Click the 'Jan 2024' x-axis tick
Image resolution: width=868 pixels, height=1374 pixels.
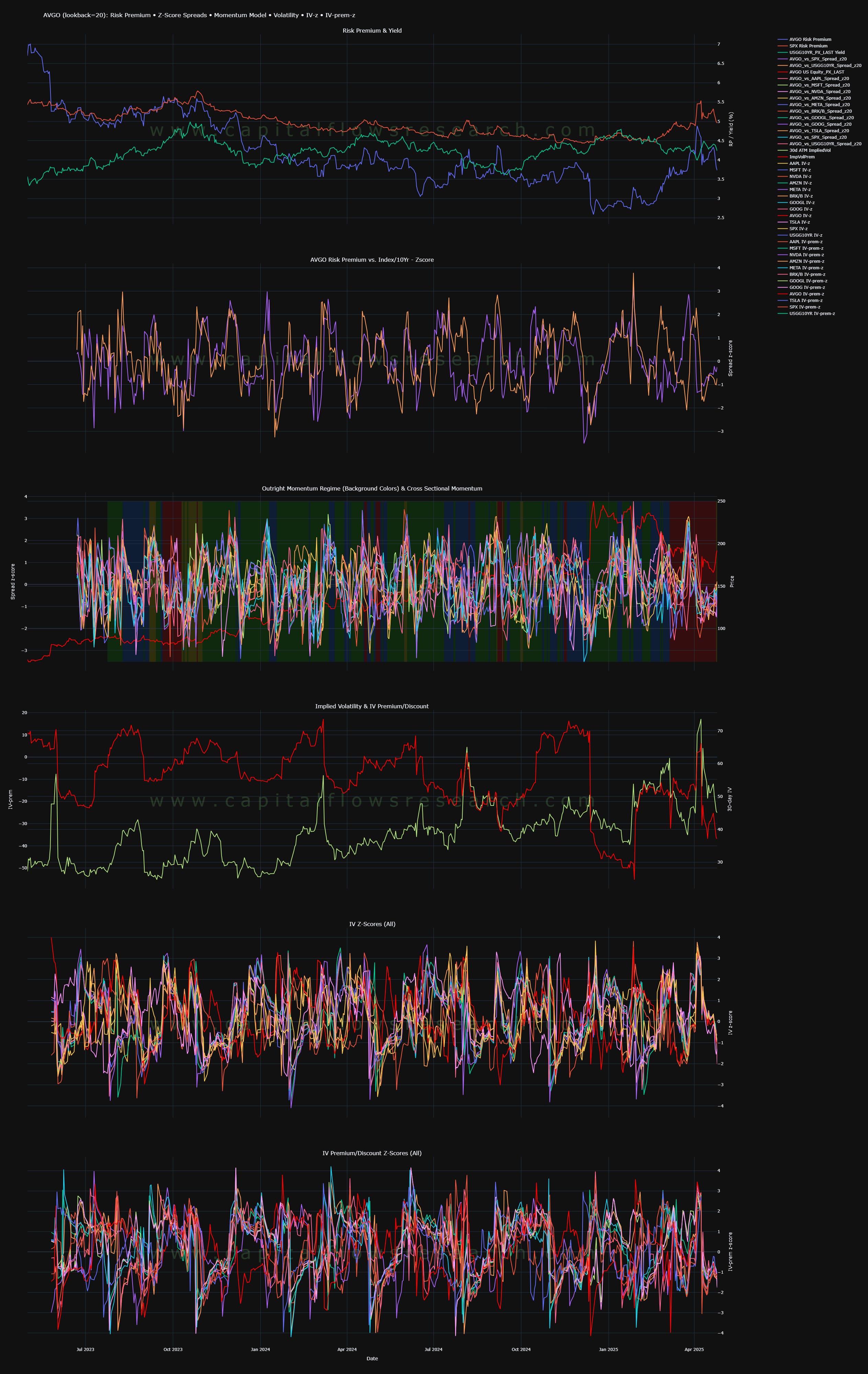click(260, 1350)
